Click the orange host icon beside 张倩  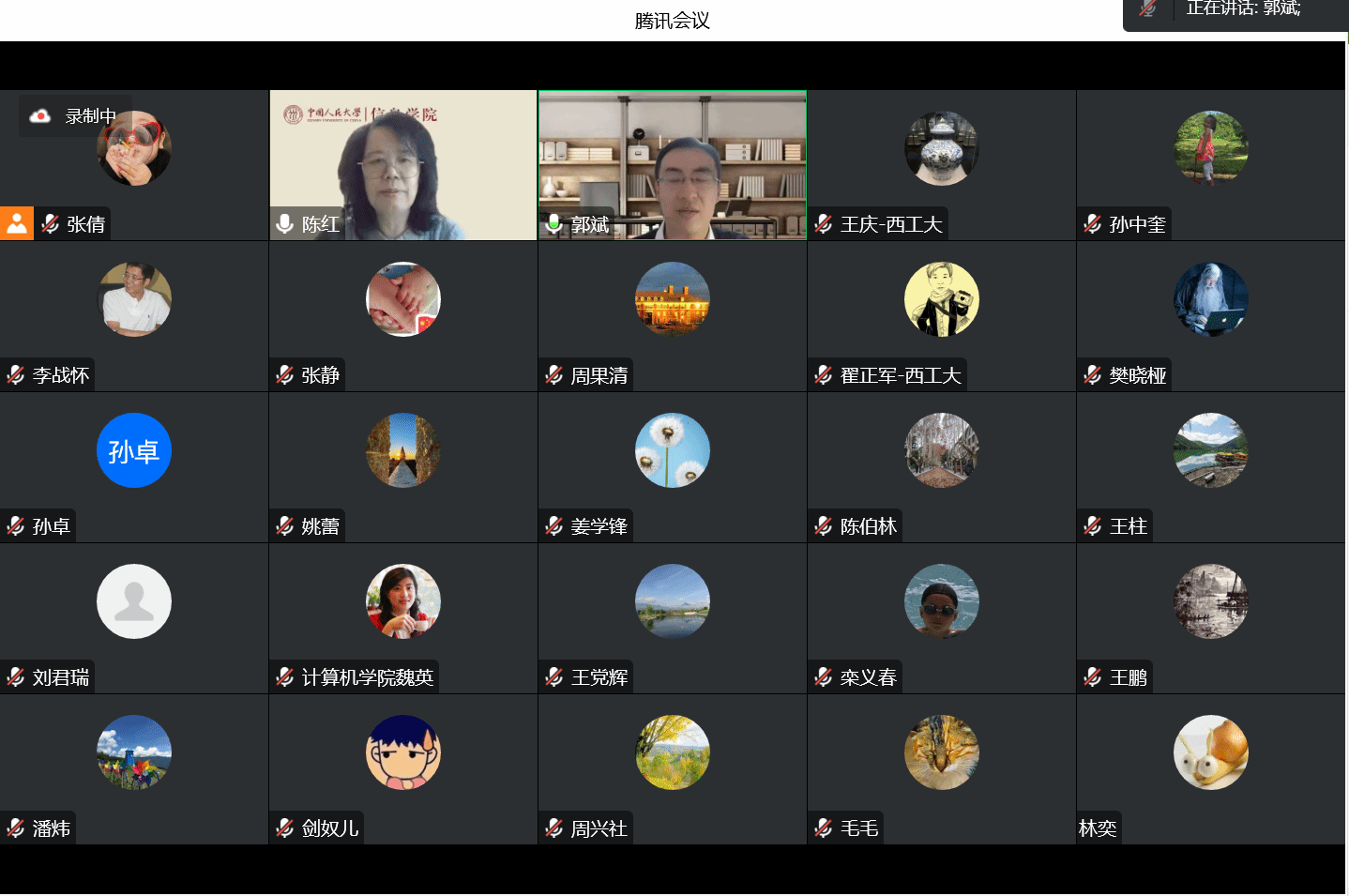[17, 223]
